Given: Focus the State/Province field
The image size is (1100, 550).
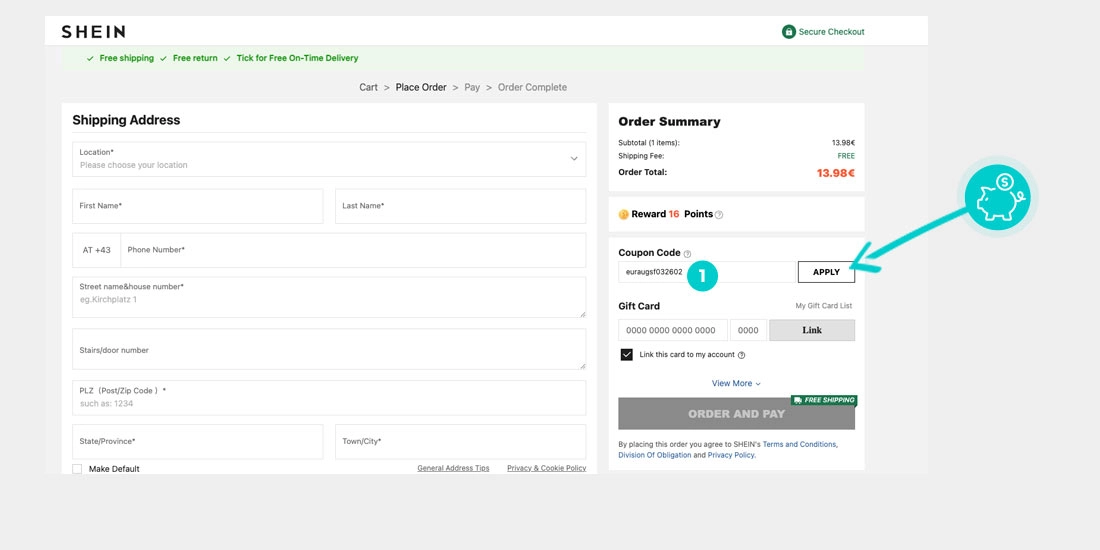Looking at the screenshot, I should tap(198, 442).
